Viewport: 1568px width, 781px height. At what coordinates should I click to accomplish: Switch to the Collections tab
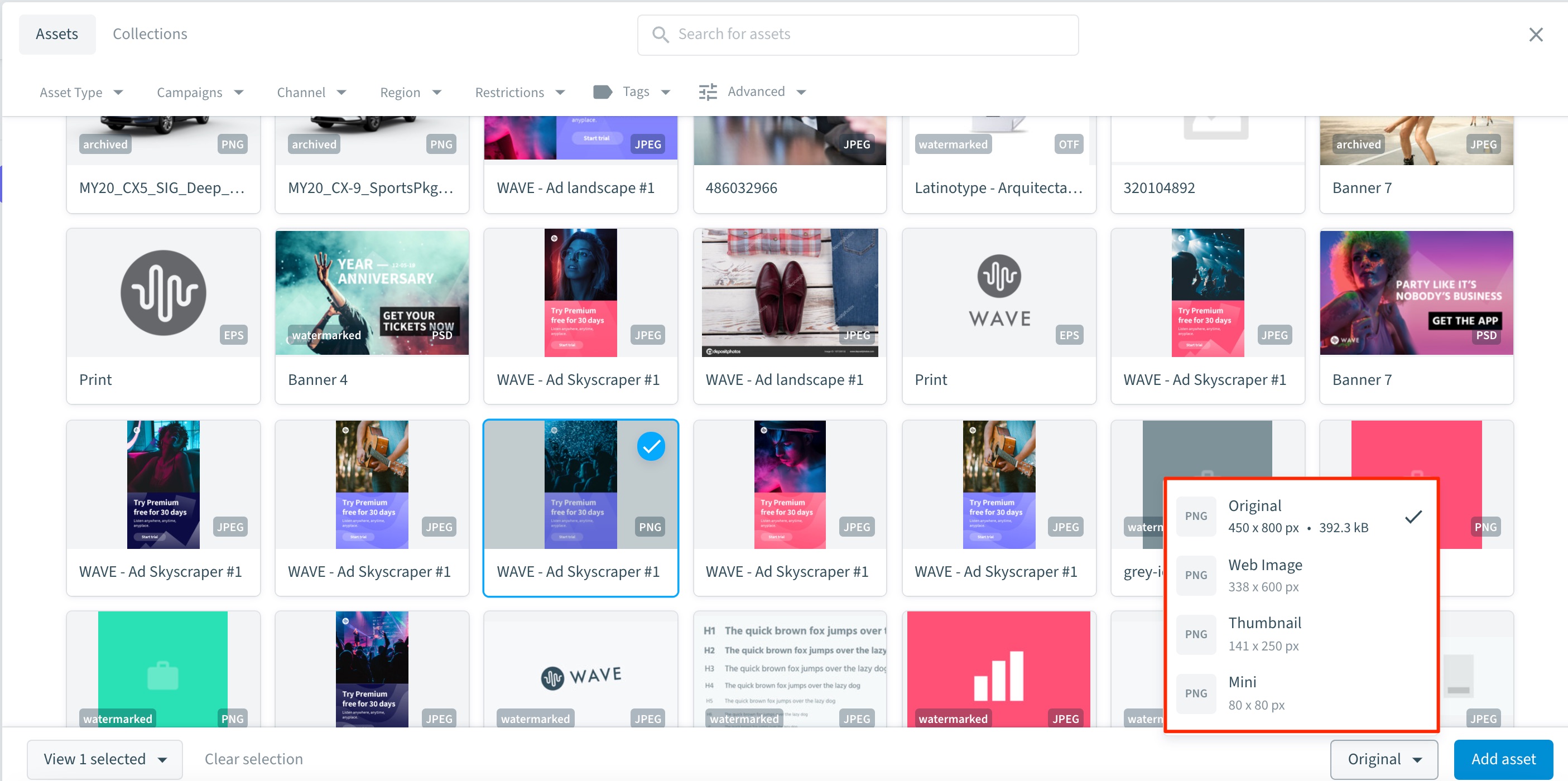point(150,34)
